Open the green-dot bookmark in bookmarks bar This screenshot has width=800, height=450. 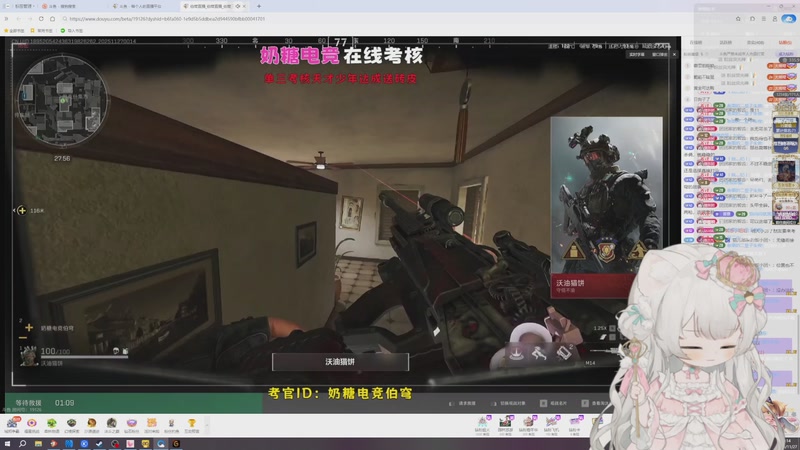click(x=71, y=31)
